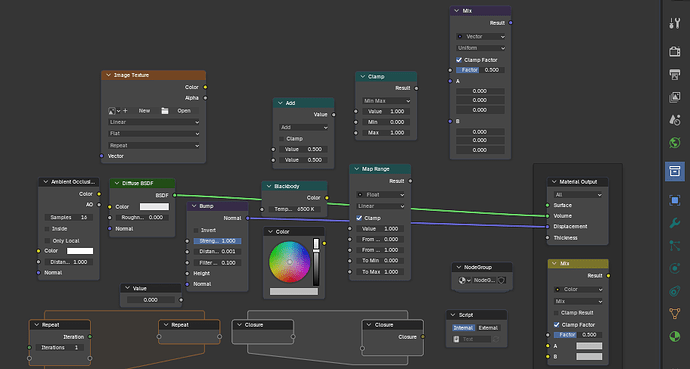Click the A color swatch in color Mix node
This screenshot has width=690, height=369.
pos(589,346)
